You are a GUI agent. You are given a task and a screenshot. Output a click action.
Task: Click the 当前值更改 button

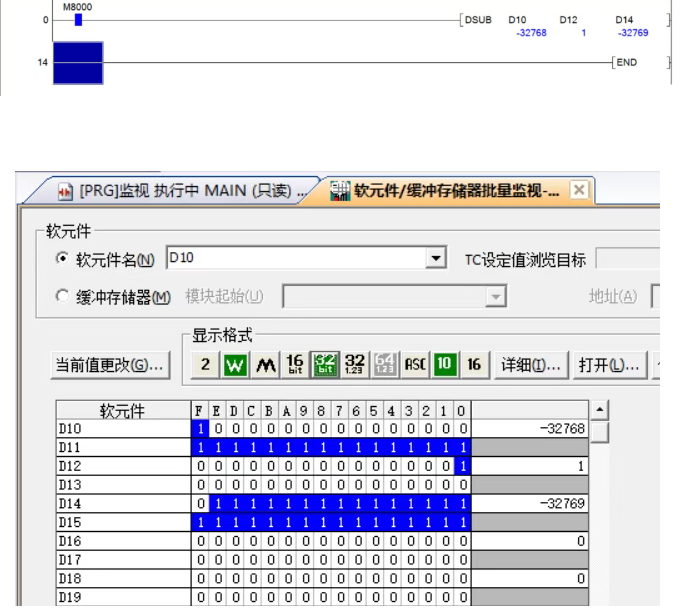tap(110, 365)
